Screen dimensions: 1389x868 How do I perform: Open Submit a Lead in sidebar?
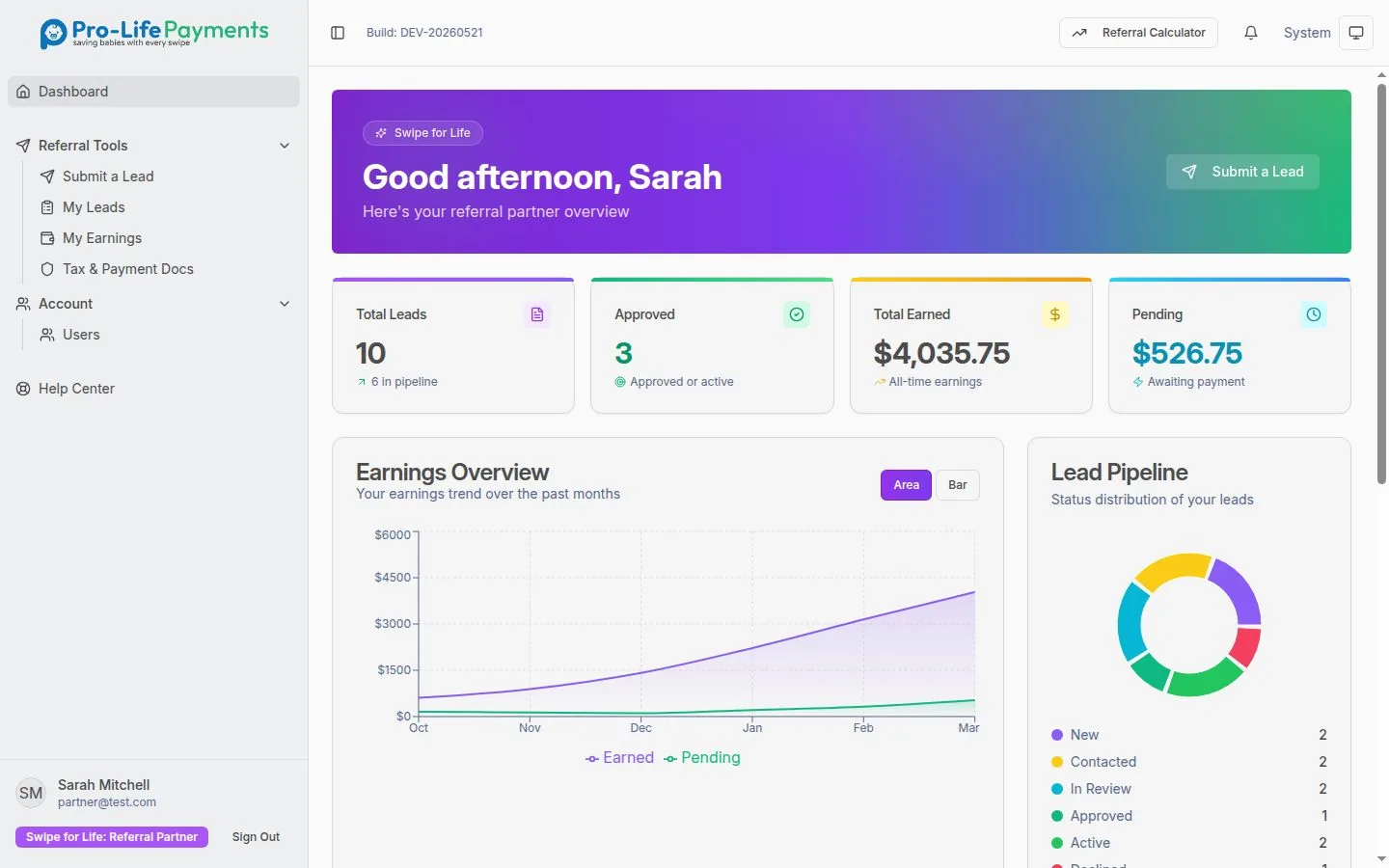tap(165, 176)
